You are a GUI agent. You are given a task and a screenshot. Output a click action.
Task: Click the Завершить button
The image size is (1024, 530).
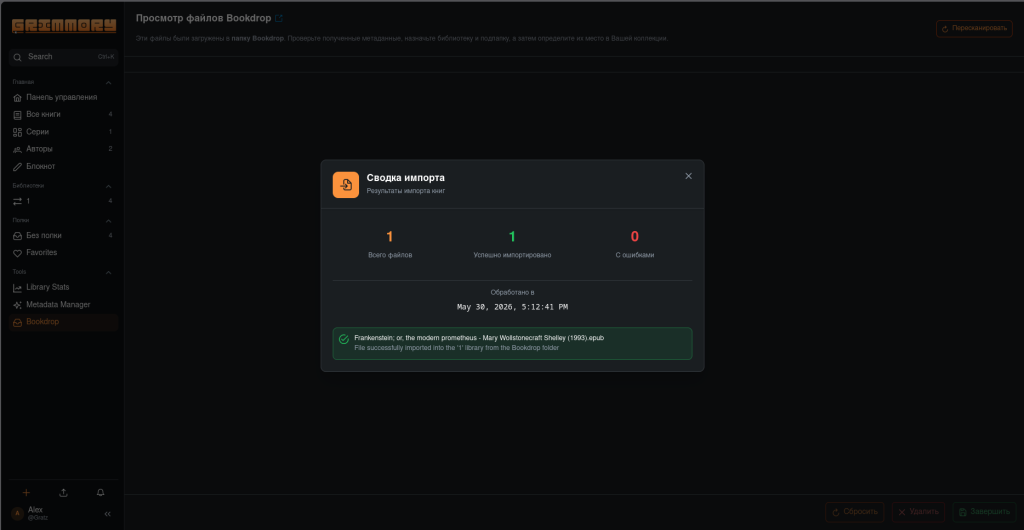pyautogui.click(x=985, y=512)
